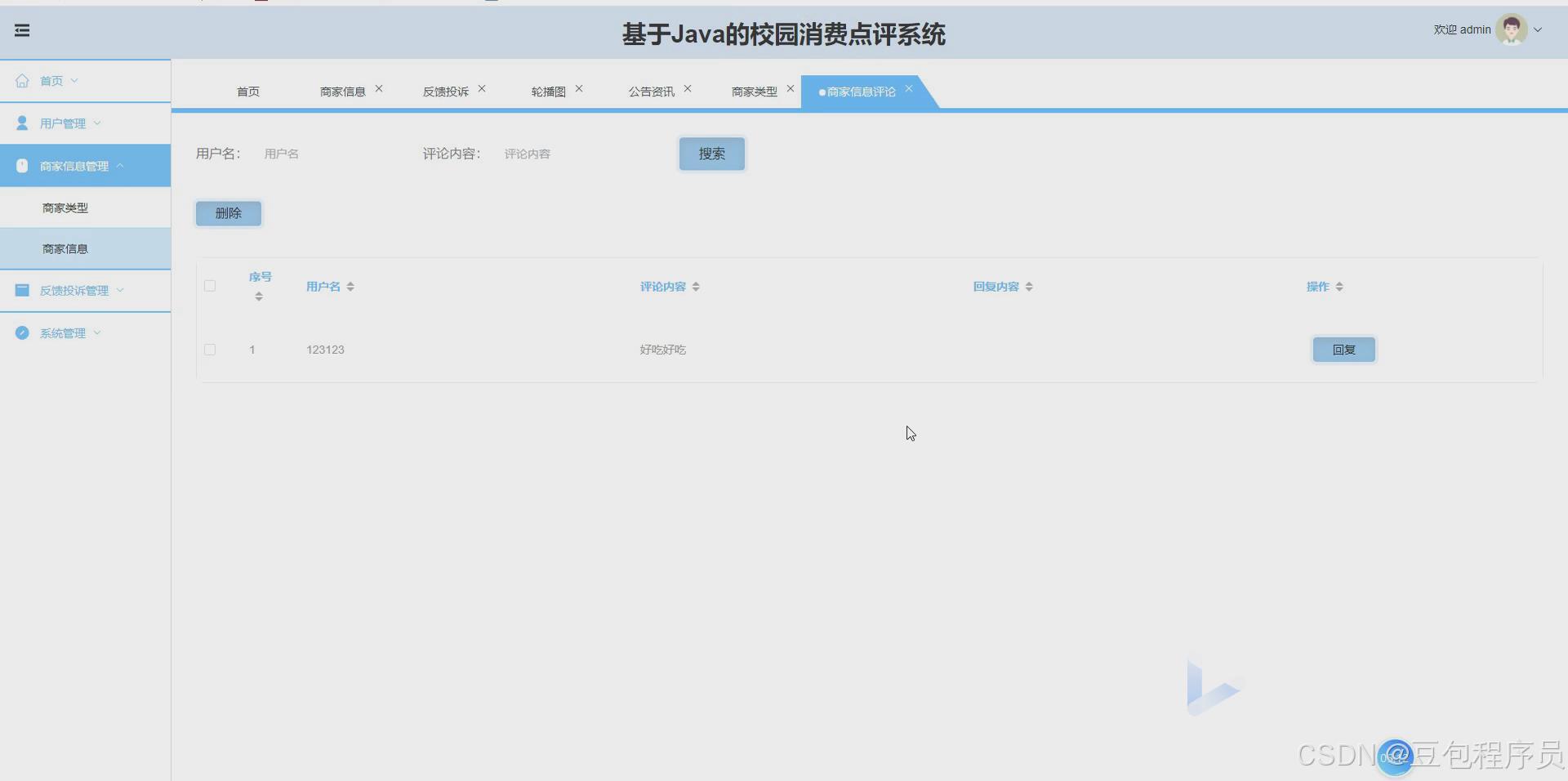Image resolution: width=1568 pixels, height=781 pixels.
Task: Check the select-all checkbox in table header
Action: click(x=210, y=286)
